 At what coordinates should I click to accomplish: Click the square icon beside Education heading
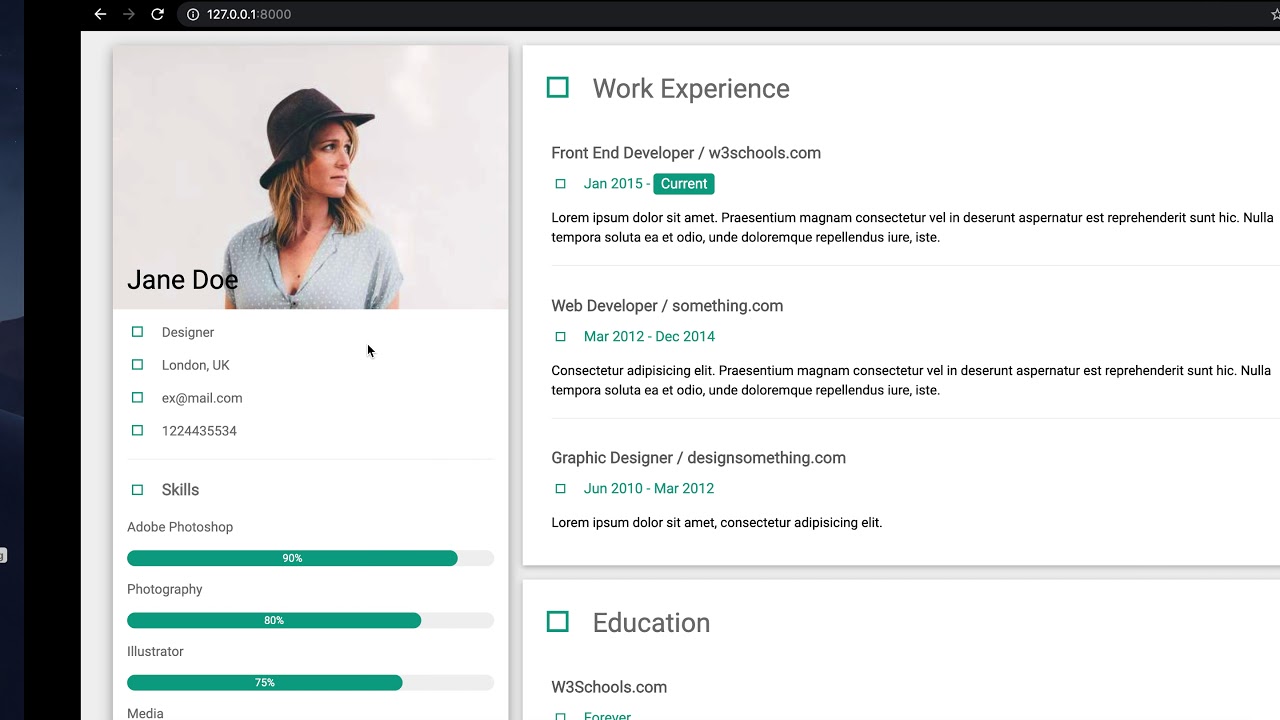[558, 622]
